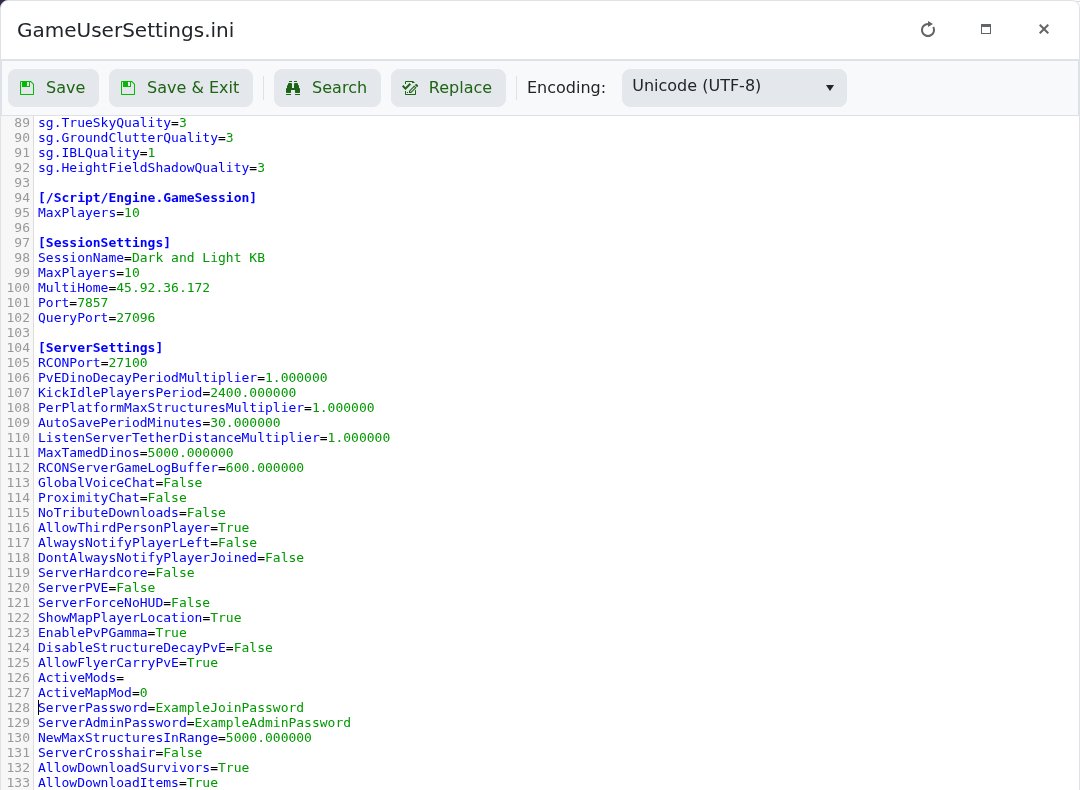
Task: Expand the Encoding dropdown Unicode (UTF-8)
Action: (734, 87)
